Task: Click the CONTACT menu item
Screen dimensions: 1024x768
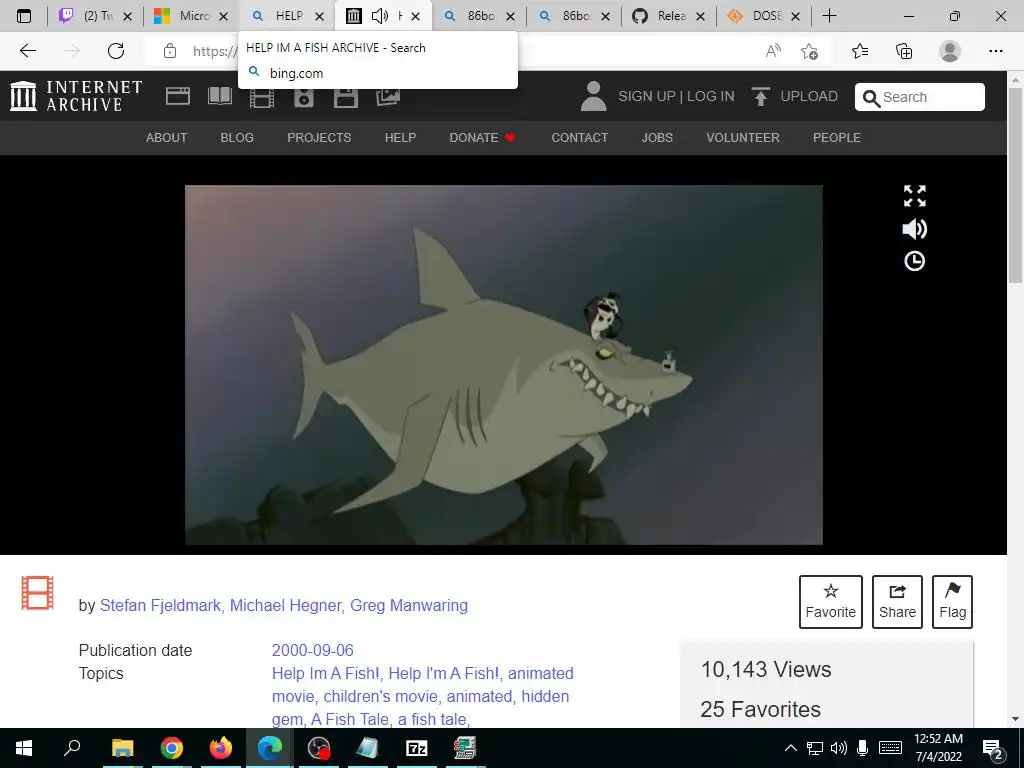Action: click(x=579, y=138)
